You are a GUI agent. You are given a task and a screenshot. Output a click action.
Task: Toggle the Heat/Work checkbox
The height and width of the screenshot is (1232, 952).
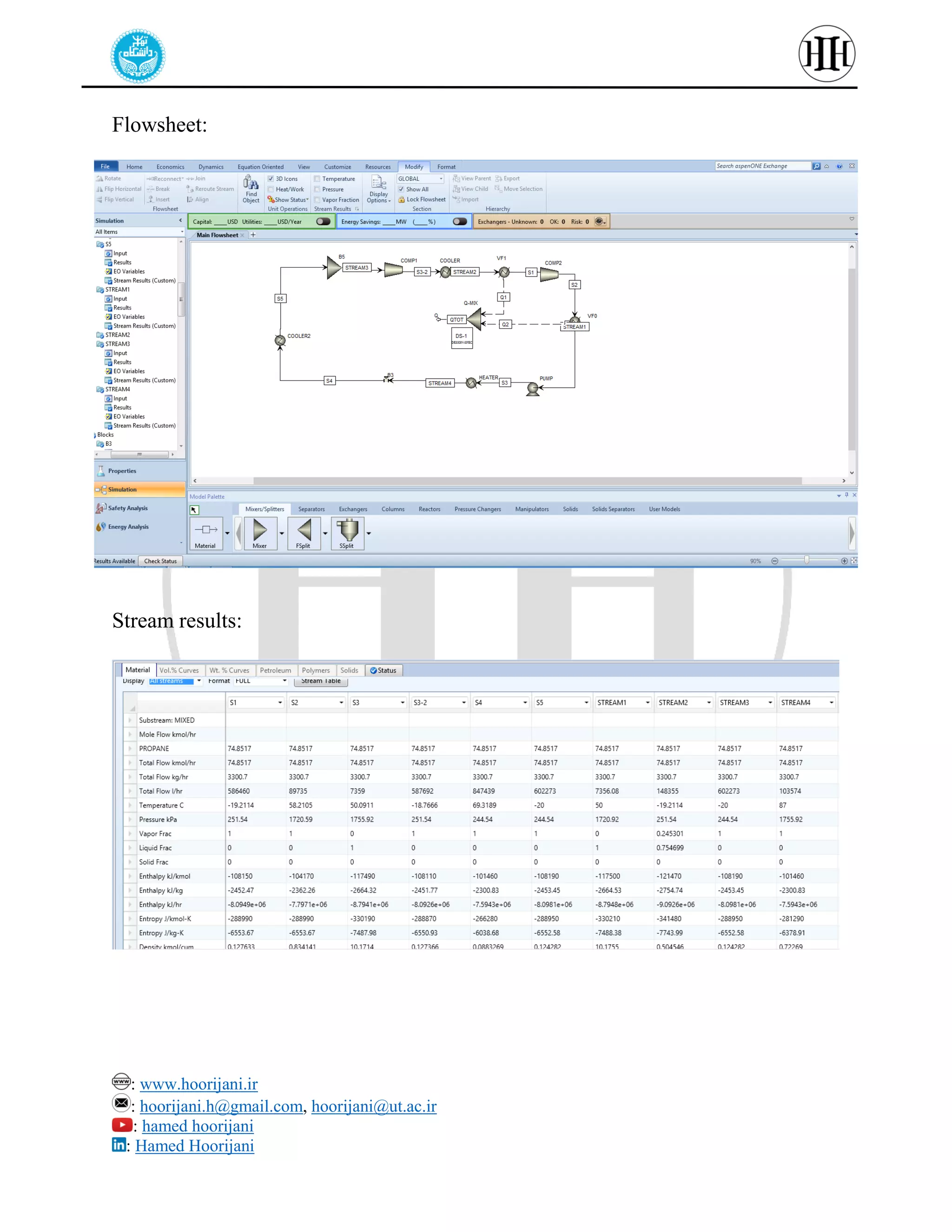[271, 190]
